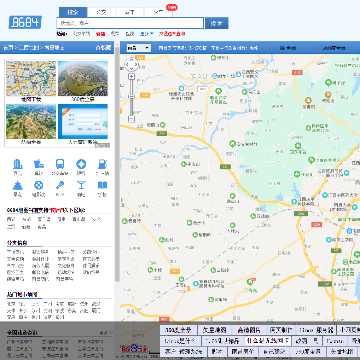Select the hotel building category icon
Image resolution: width=360 pixels, height=360 pixels.
pyautogui.click(x=17, y=164)
